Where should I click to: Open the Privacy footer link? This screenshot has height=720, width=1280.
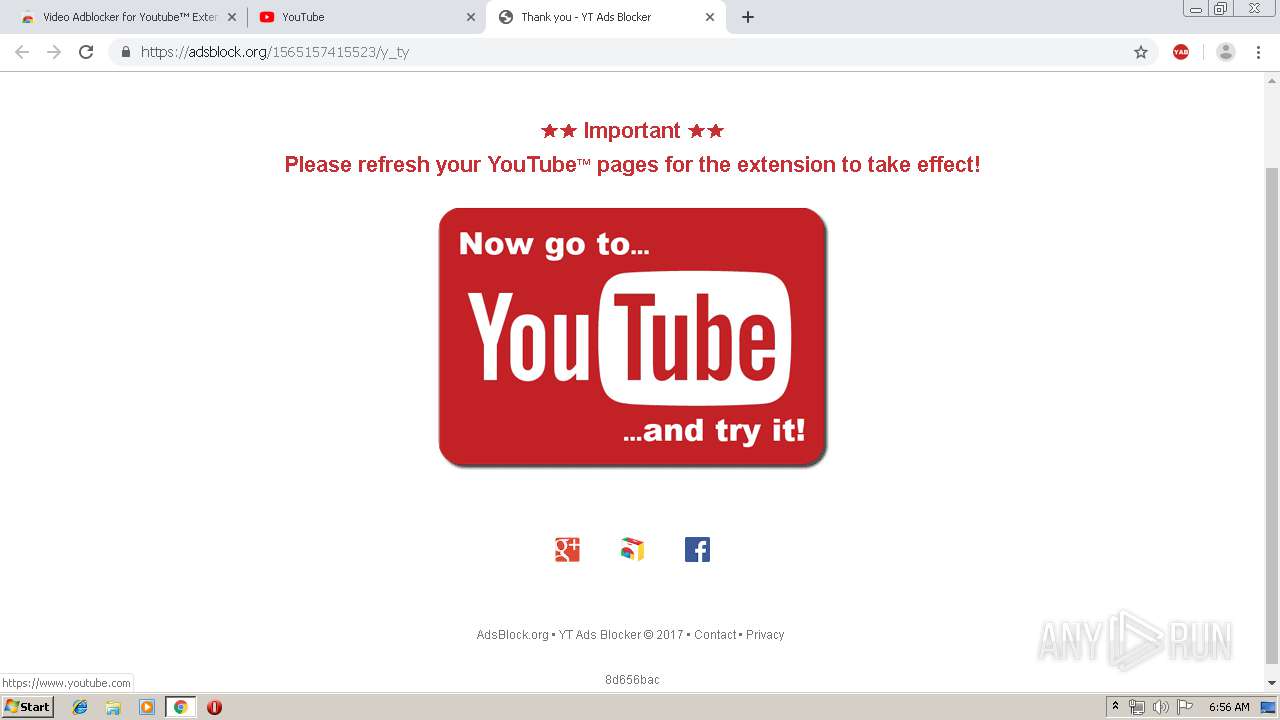point(765,635)
